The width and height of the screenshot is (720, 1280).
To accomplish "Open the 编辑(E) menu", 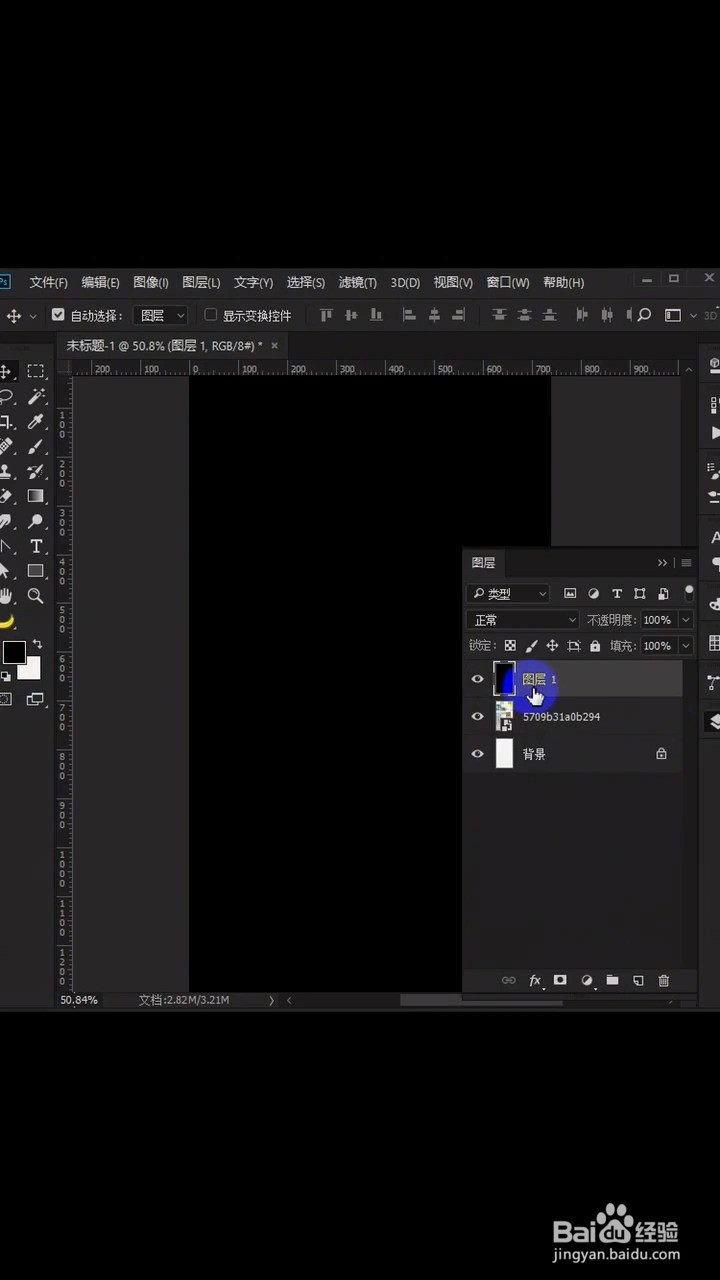I will pyautogui.click(x=100, y=283).
